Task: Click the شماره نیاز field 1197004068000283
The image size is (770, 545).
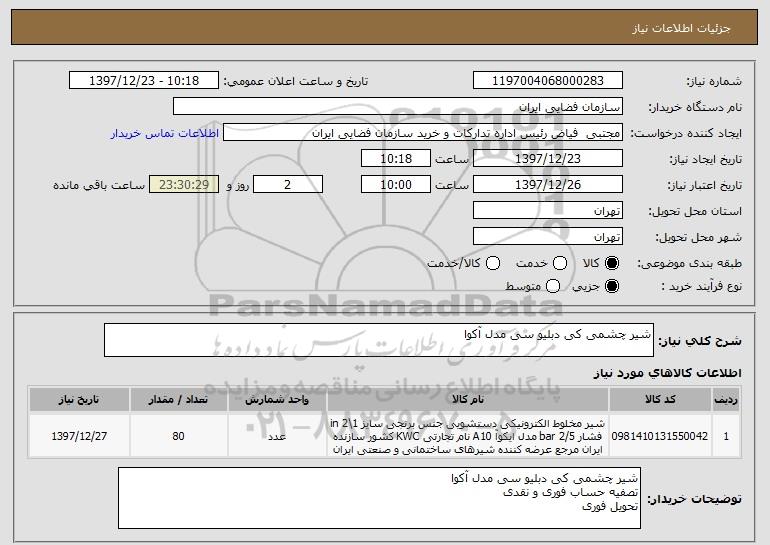Action: (x=548, y=80)
